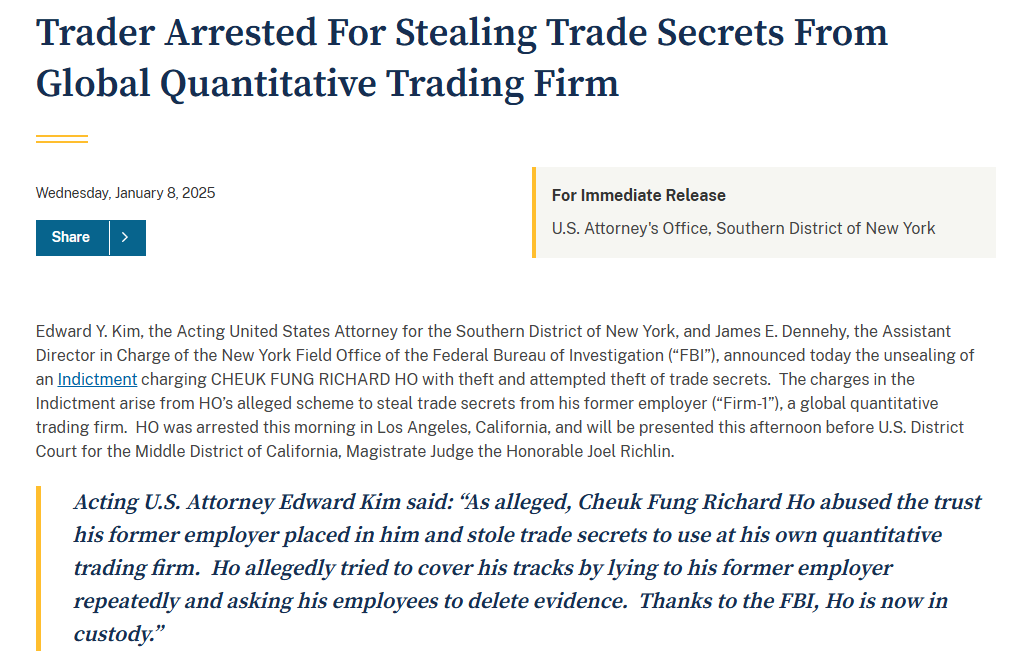
Task: Click the Share button
Action: (72, 238)
